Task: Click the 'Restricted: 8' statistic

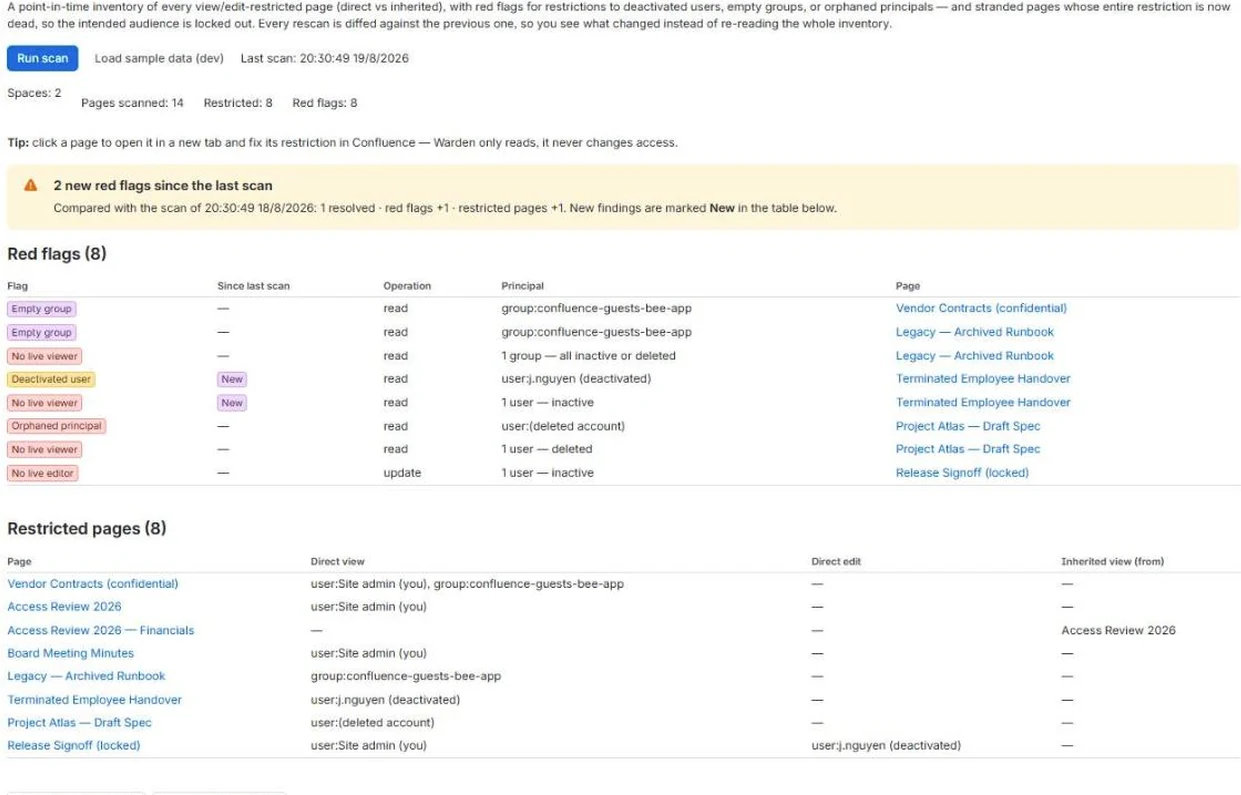Action: 238,103
